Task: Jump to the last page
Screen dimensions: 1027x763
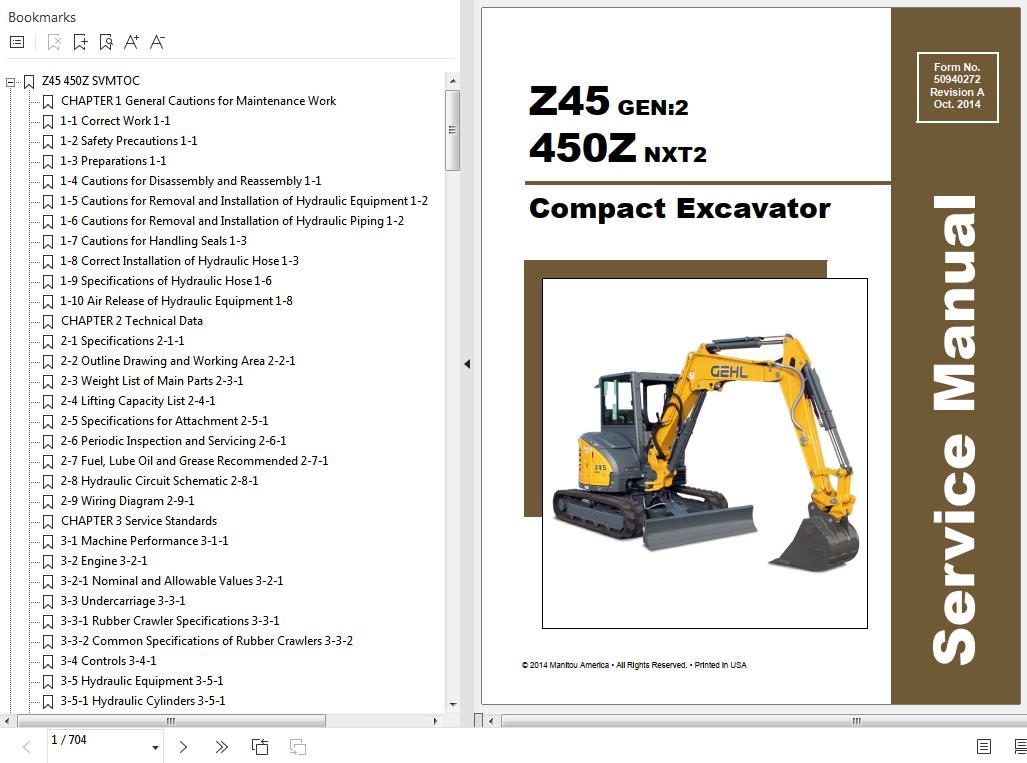Action: tap(222, 746)
